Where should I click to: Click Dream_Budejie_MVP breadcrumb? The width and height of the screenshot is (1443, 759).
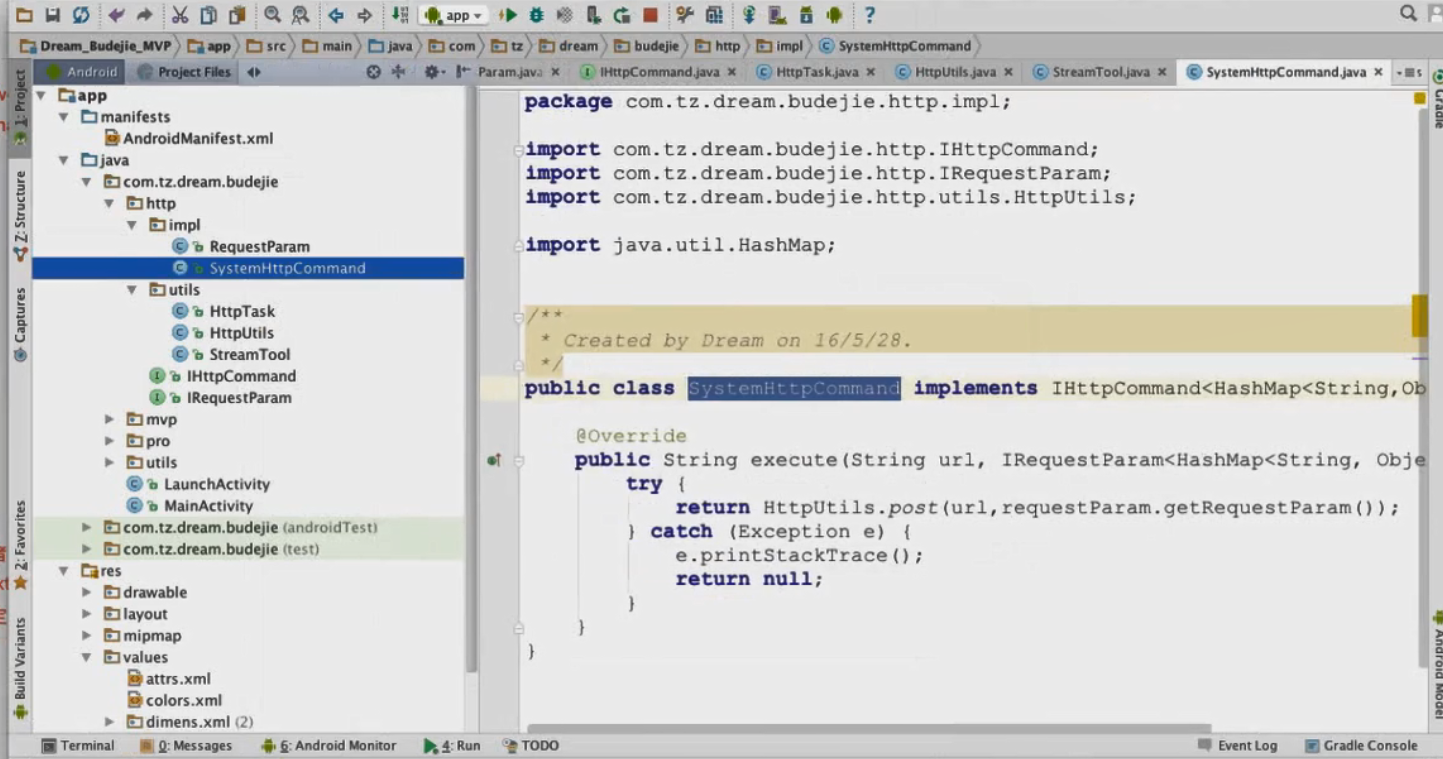point(96,46)
